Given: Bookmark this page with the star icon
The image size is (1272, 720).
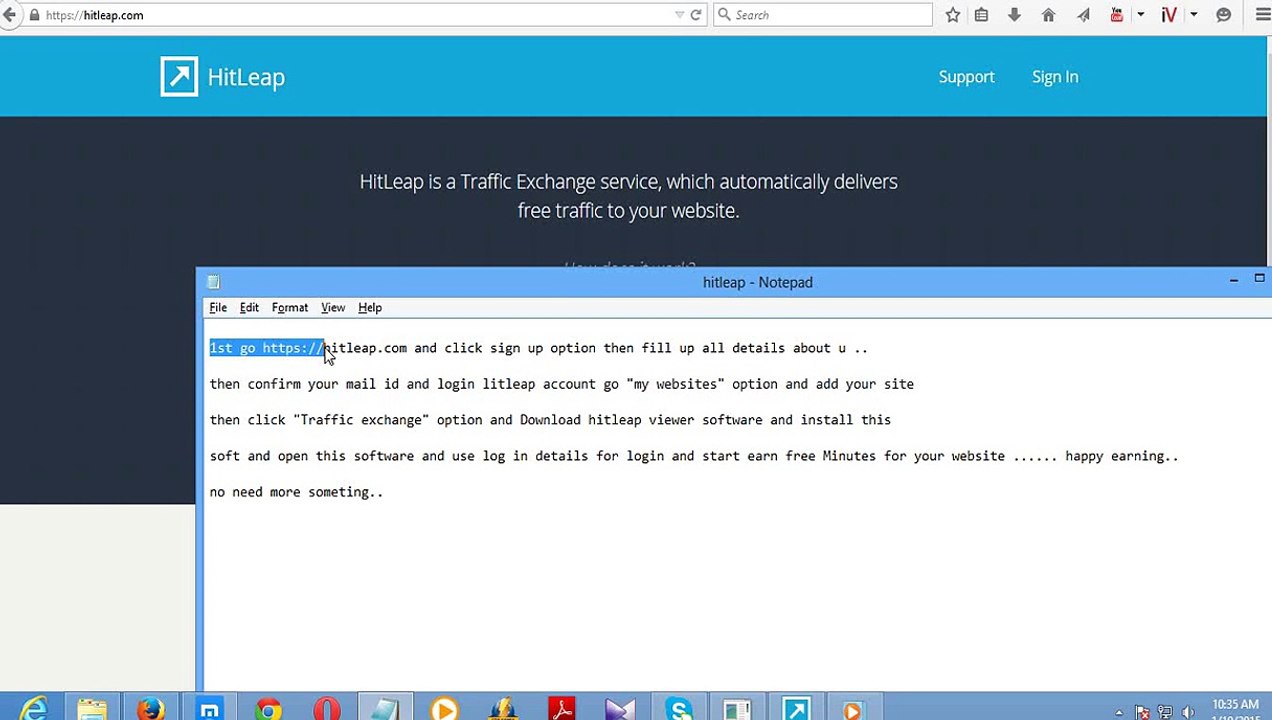Looking at the screenshot, I should [x=953, y=15].
